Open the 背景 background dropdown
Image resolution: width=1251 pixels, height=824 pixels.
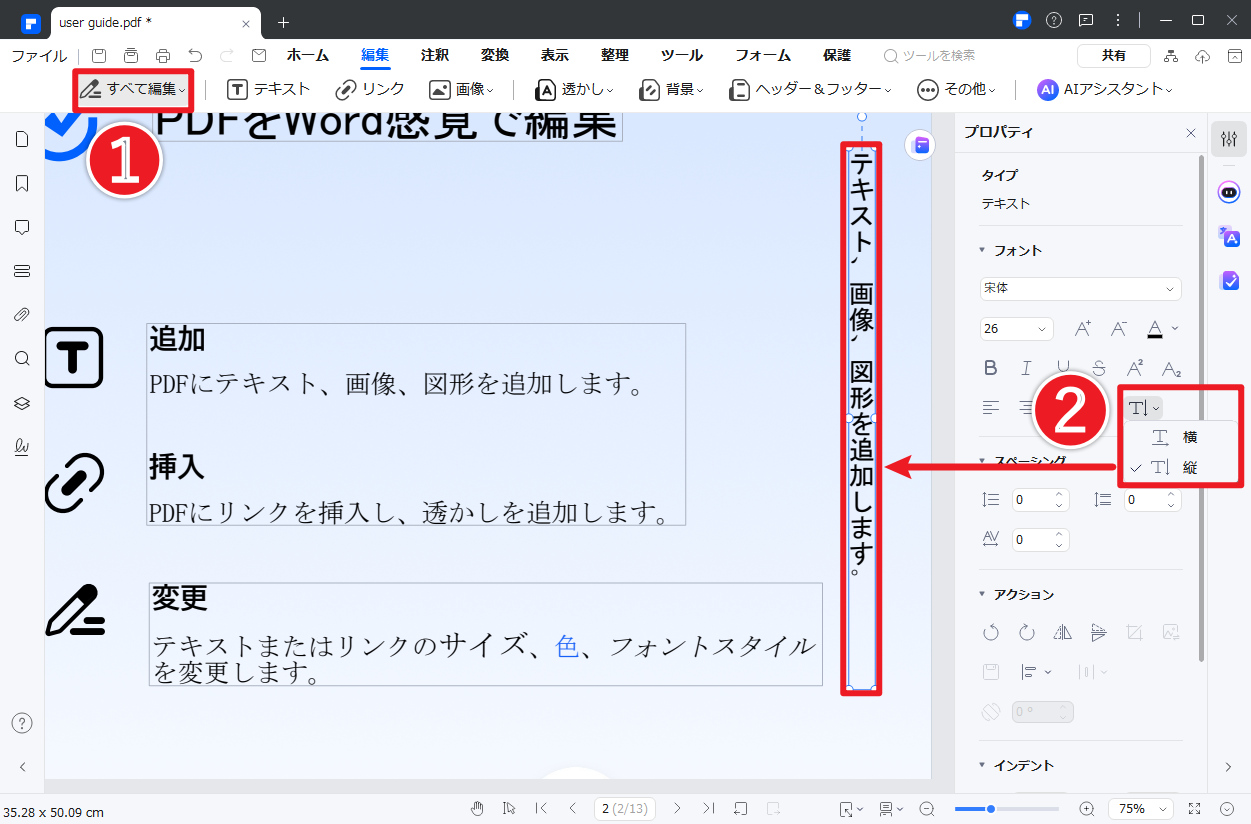(671, 89)
